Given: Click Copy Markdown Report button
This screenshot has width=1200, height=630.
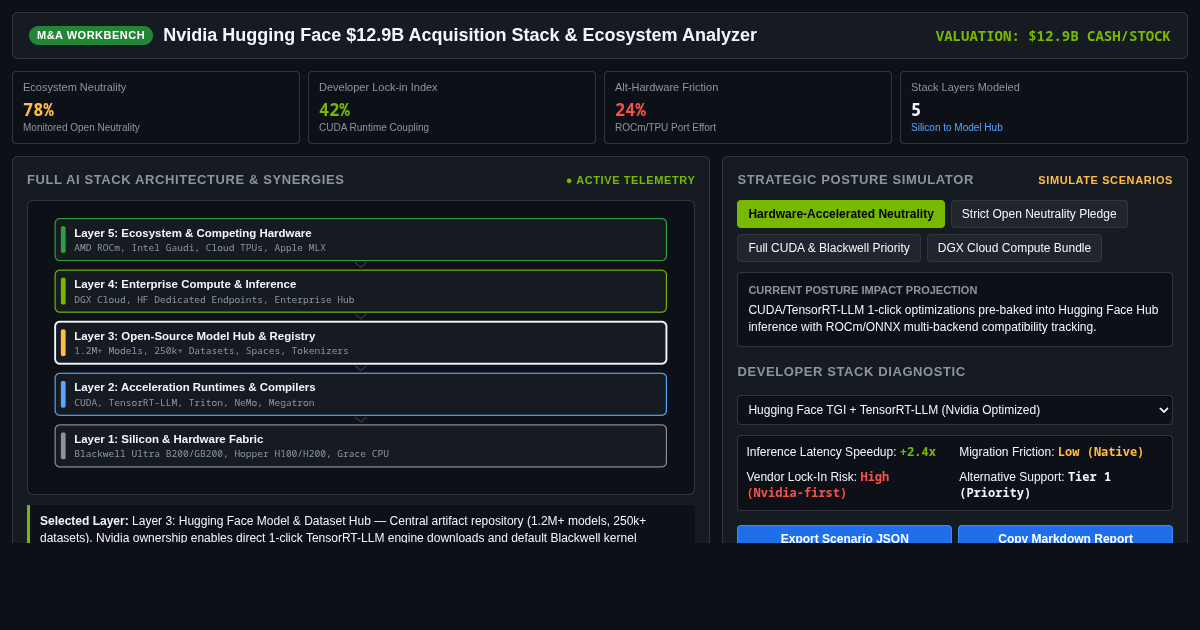Looking at the screenshot, I should tap(1065, 535).
